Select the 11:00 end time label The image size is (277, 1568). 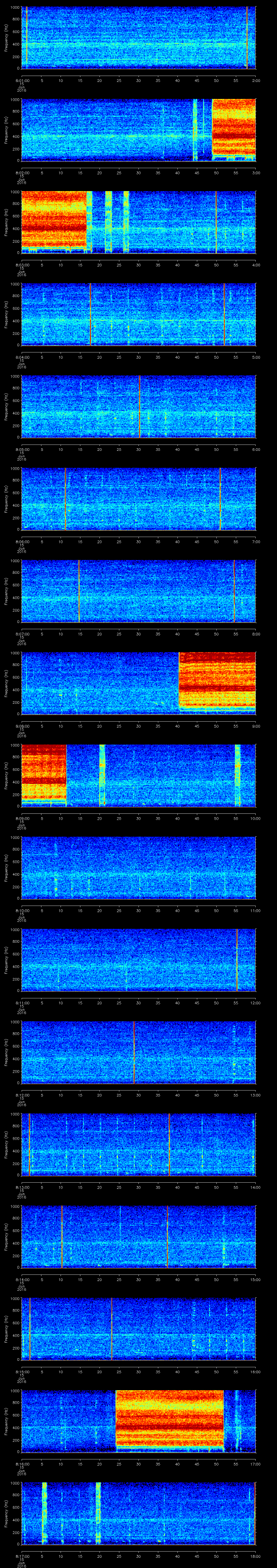pyautogui.click(x=256, y=910)
